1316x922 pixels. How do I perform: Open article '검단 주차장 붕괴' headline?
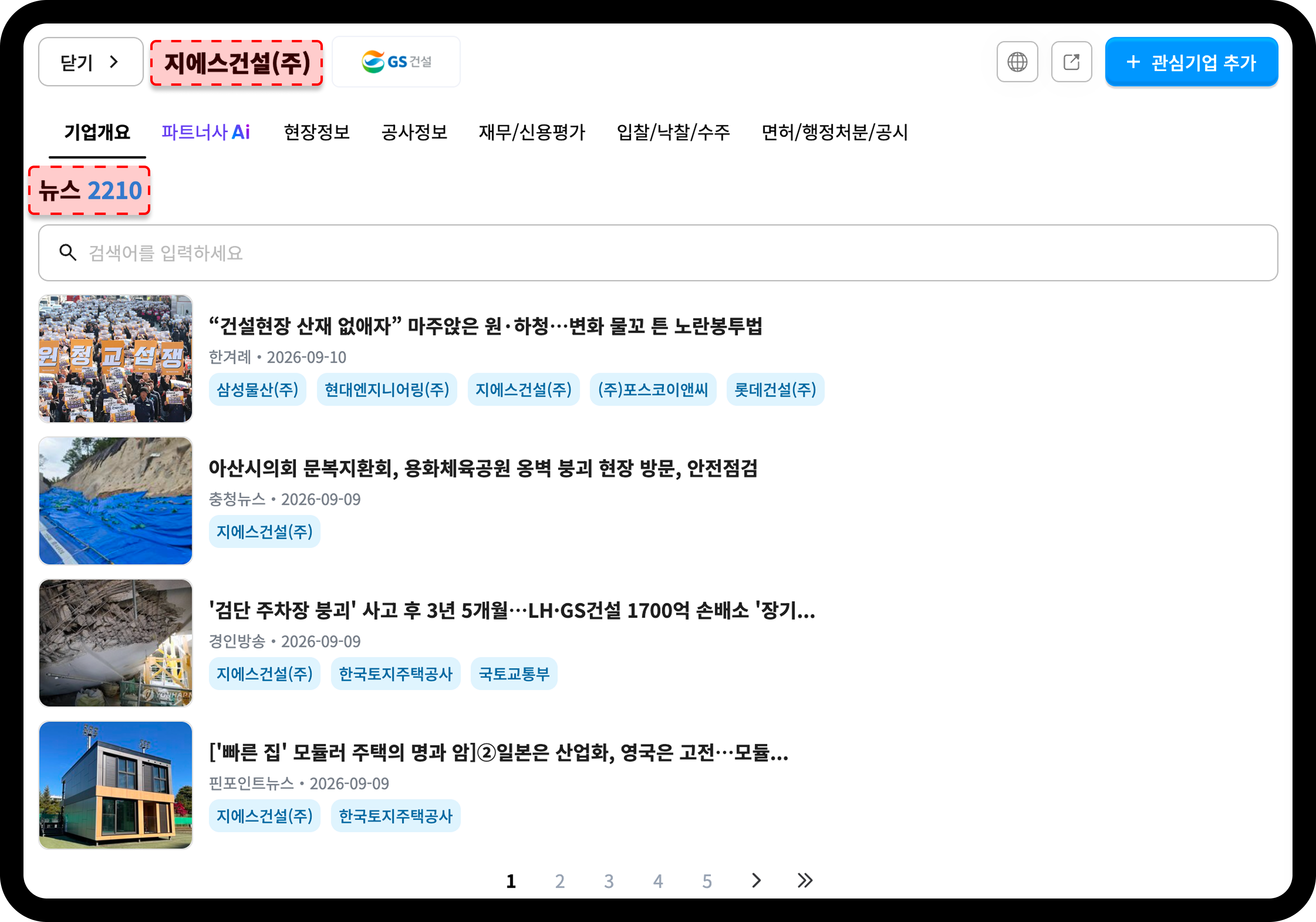[512, 610]
